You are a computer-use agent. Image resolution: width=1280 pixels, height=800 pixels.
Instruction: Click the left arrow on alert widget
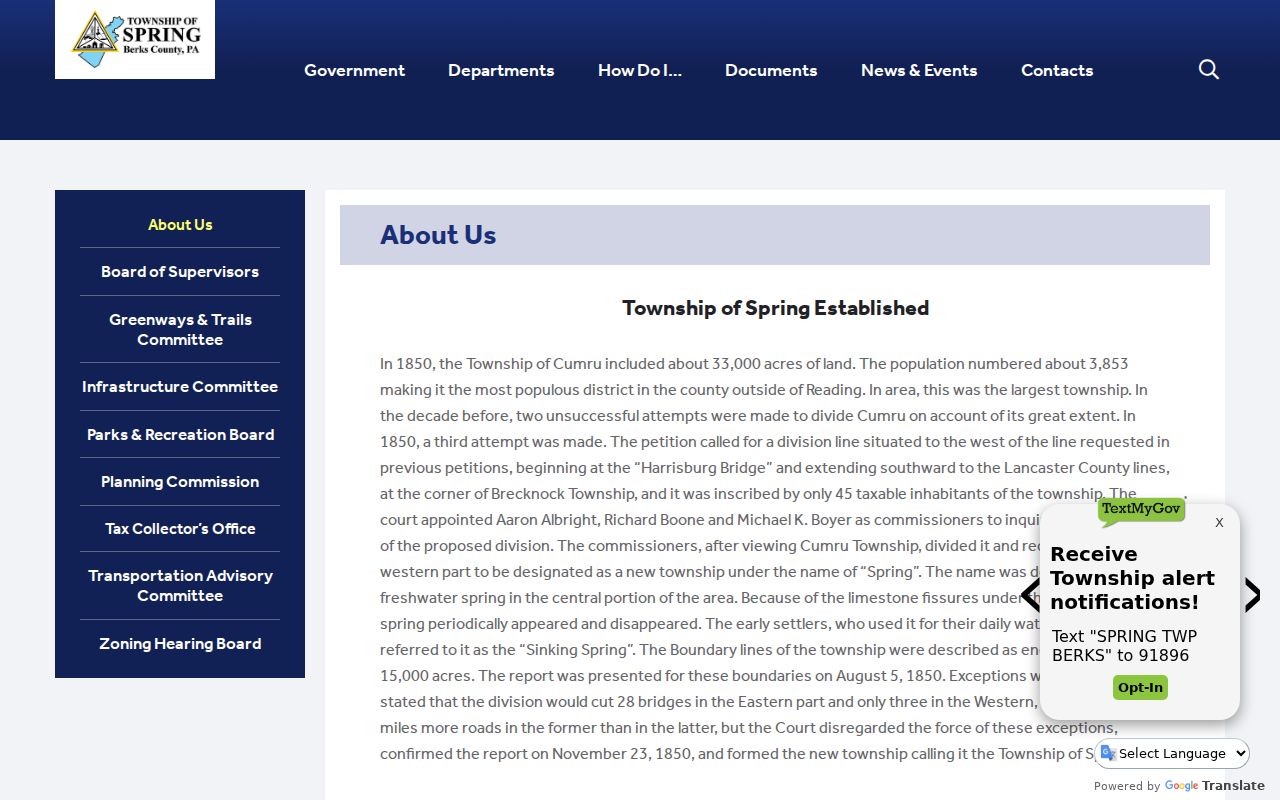pos(1030,595)
